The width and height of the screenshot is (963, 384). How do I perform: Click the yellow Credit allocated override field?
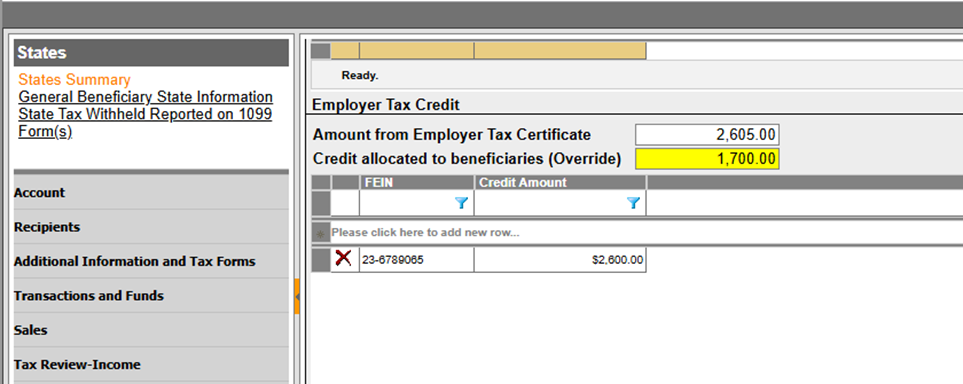[707, 159]
